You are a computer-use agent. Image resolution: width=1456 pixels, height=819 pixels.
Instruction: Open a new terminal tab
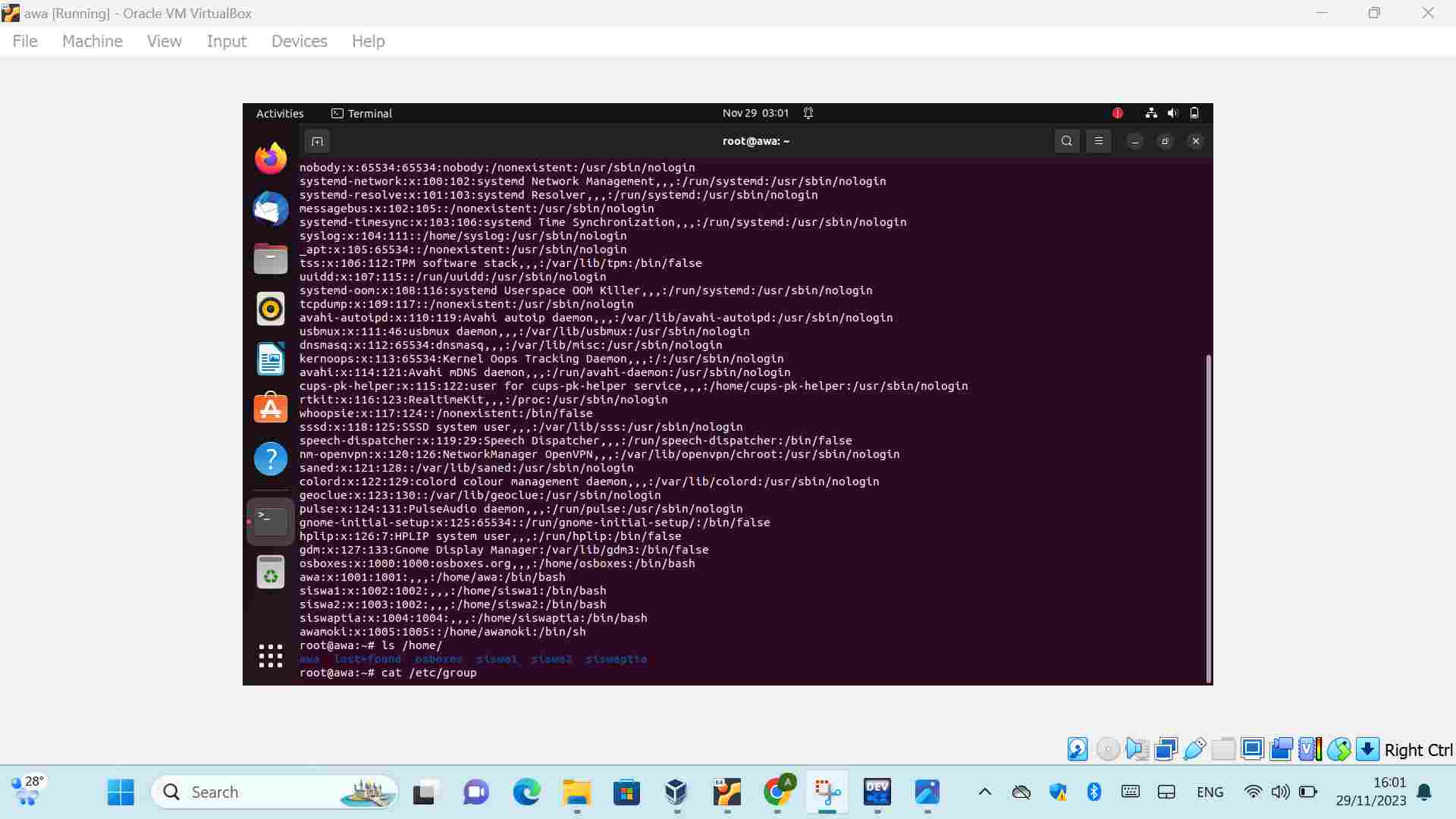[x=317, y=141]
